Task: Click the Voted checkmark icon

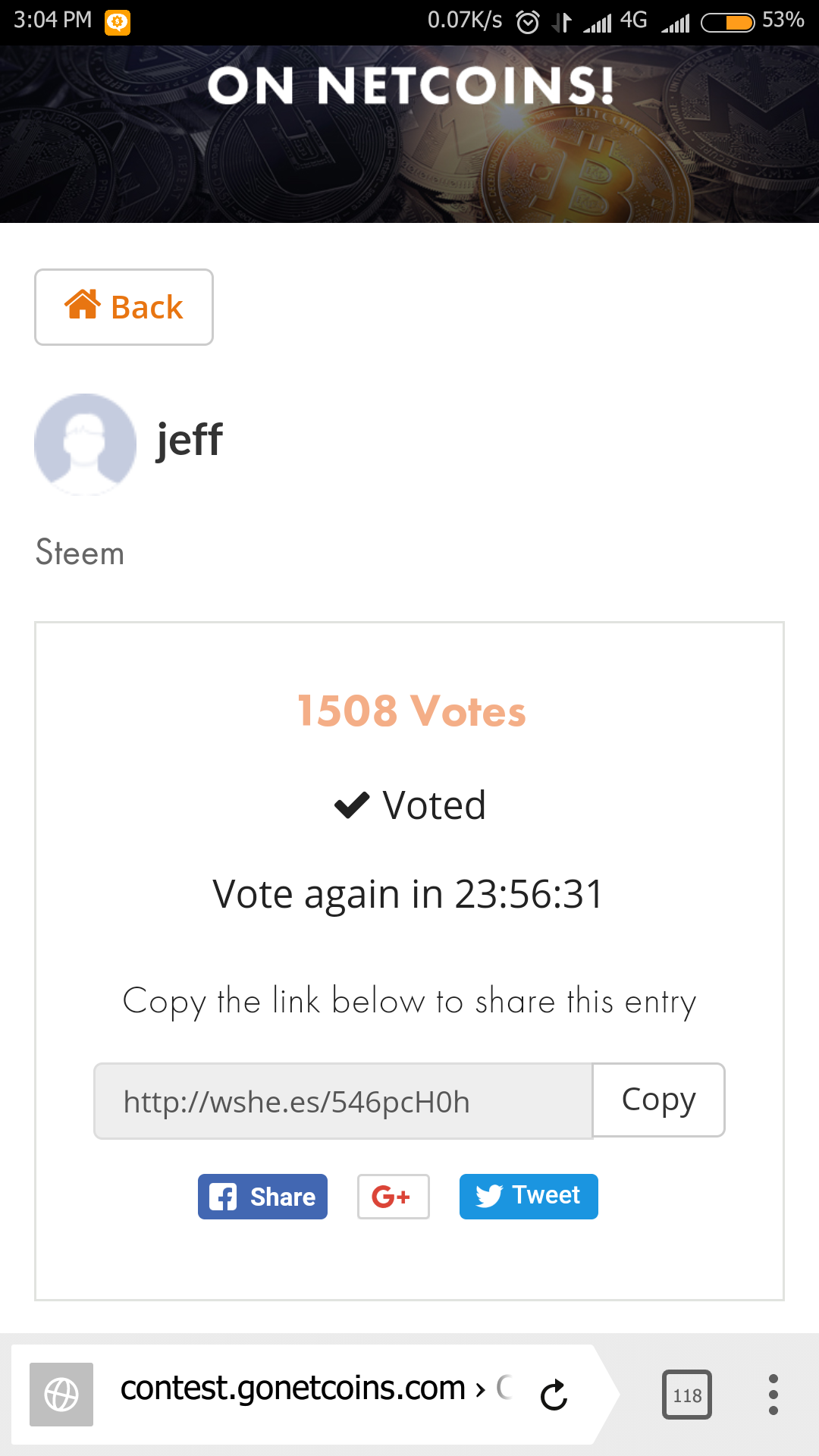Action: (x=352, y=805)
